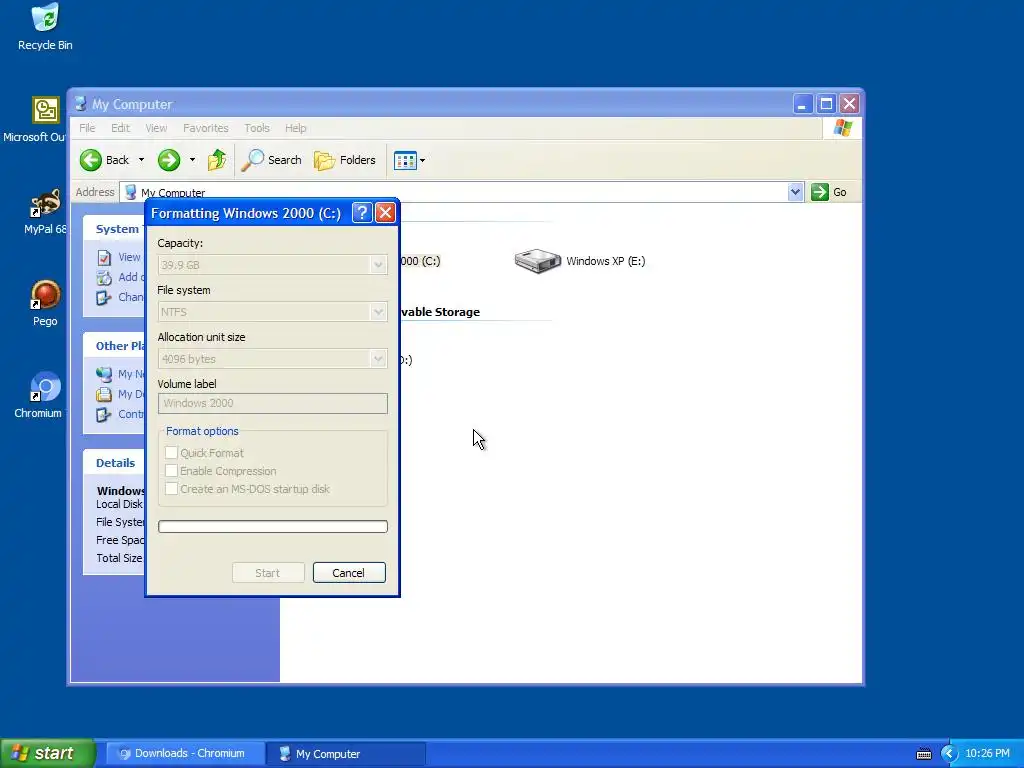
Task: Click the taskbar clock showing 10:26 PM
Action: pos(987,754)
